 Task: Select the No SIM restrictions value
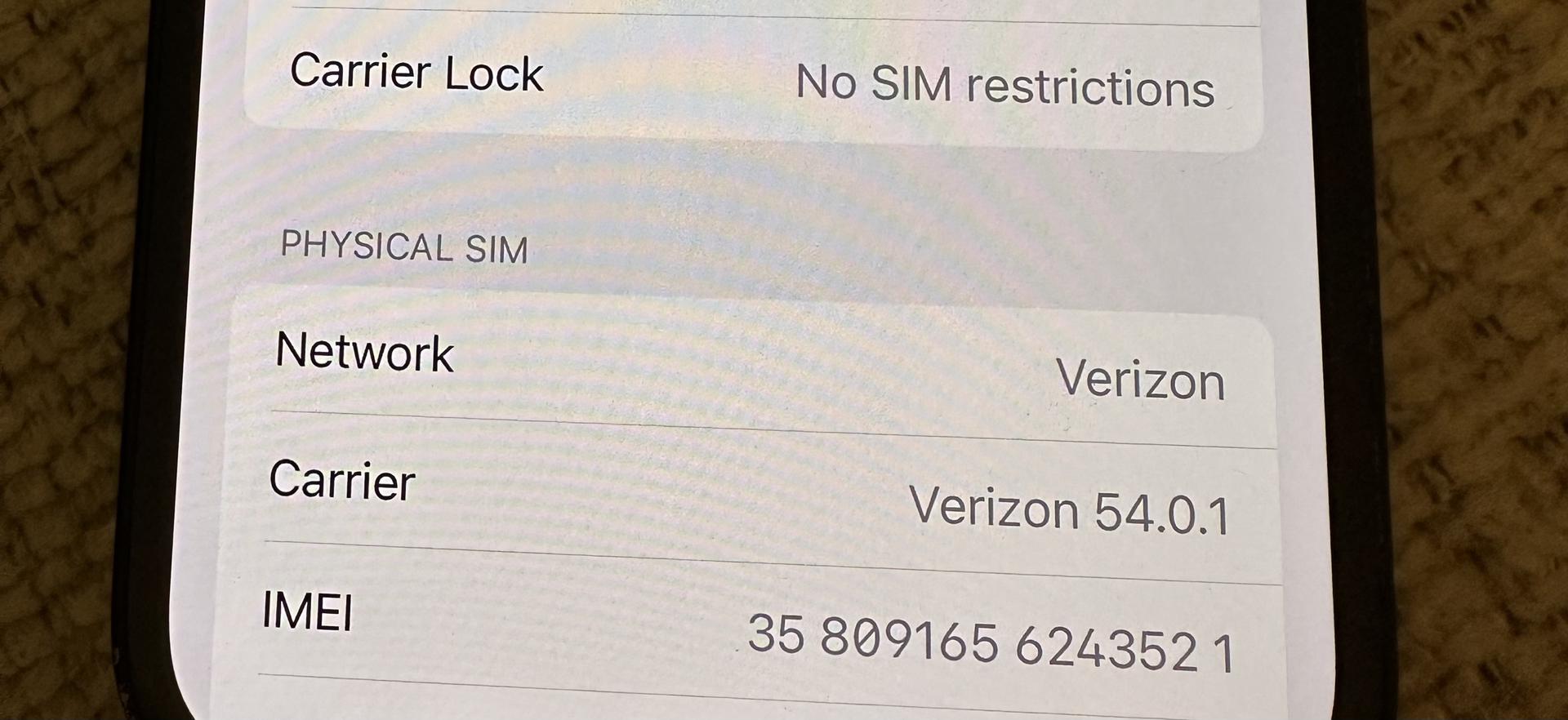pos(1005,85)
